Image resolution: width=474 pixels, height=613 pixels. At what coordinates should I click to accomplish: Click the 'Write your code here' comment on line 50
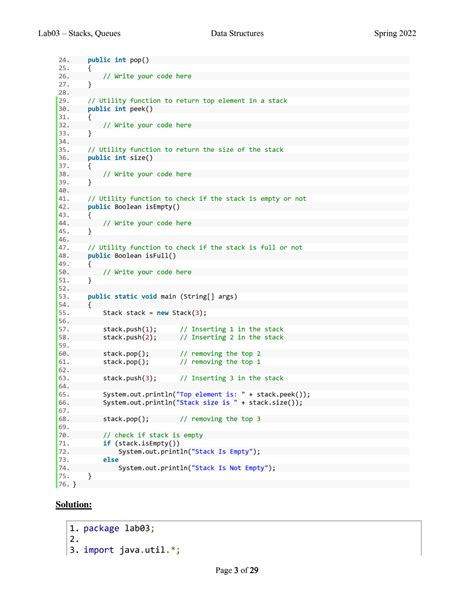[147, 272]
